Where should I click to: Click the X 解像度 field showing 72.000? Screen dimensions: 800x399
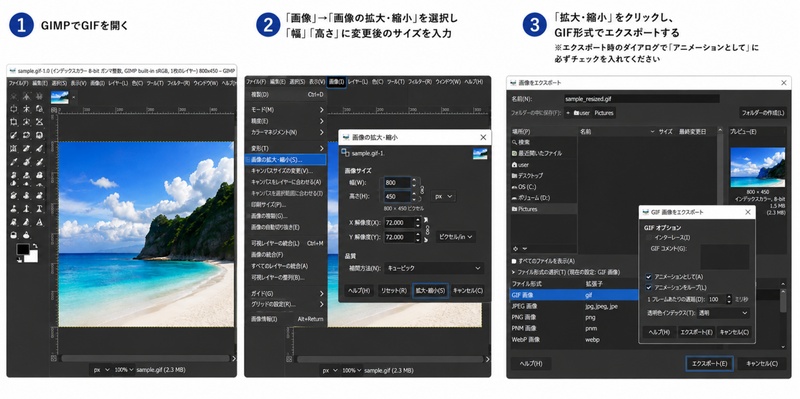399,222
